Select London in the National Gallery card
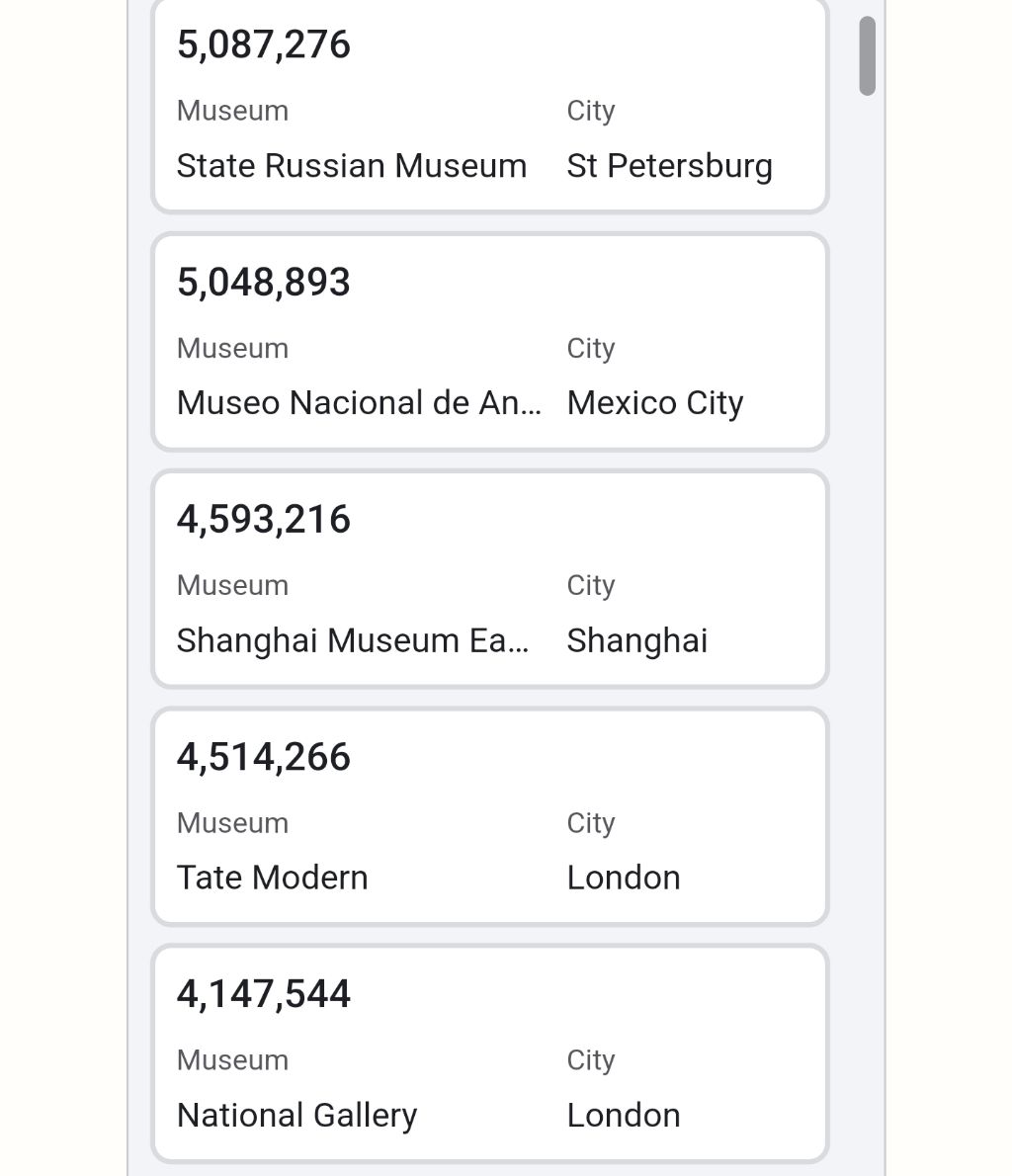The image size is (1012, 1176). coord(624,1116)
